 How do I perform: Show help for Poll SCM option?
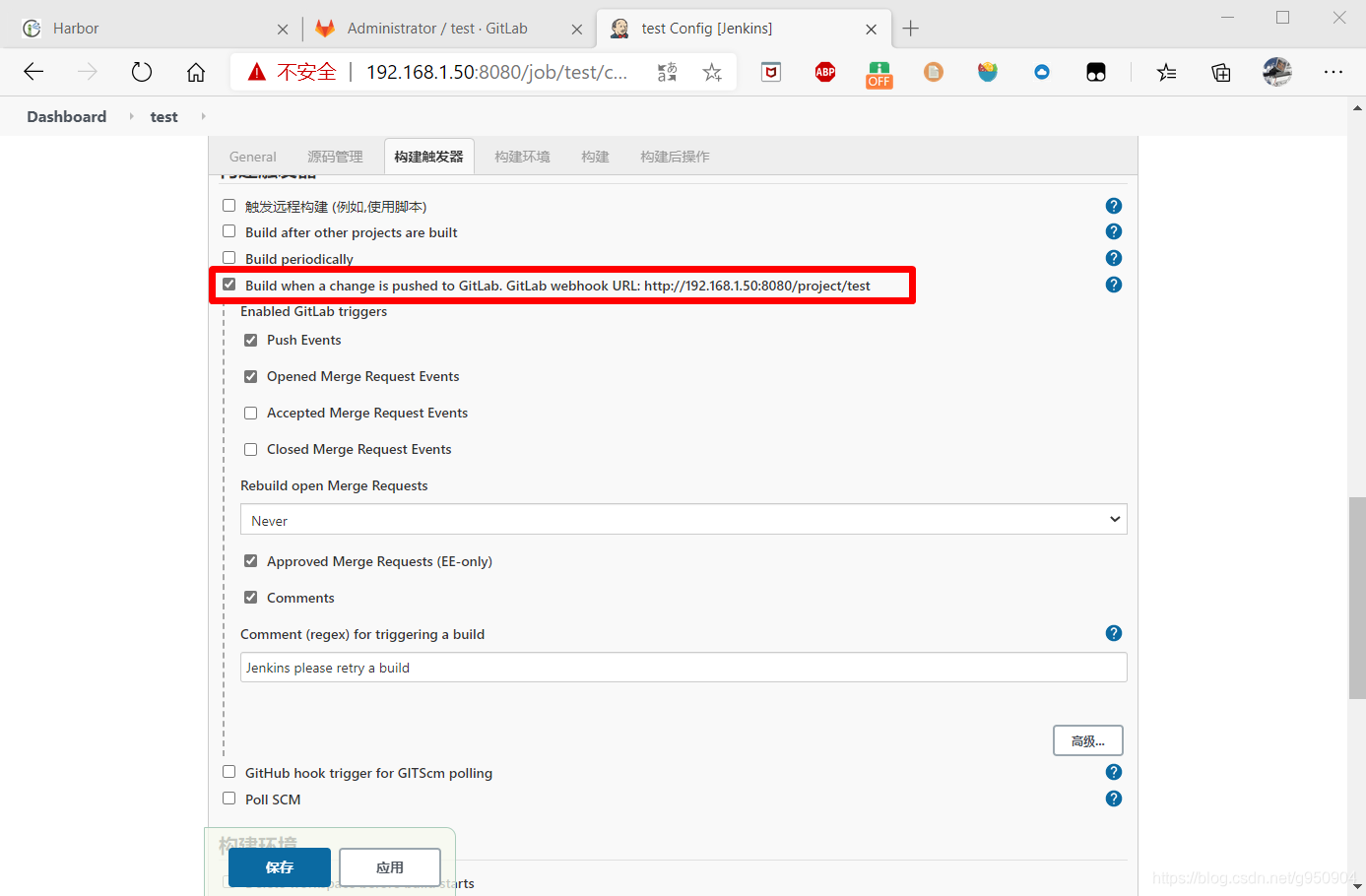click(x=1114, y=799)
